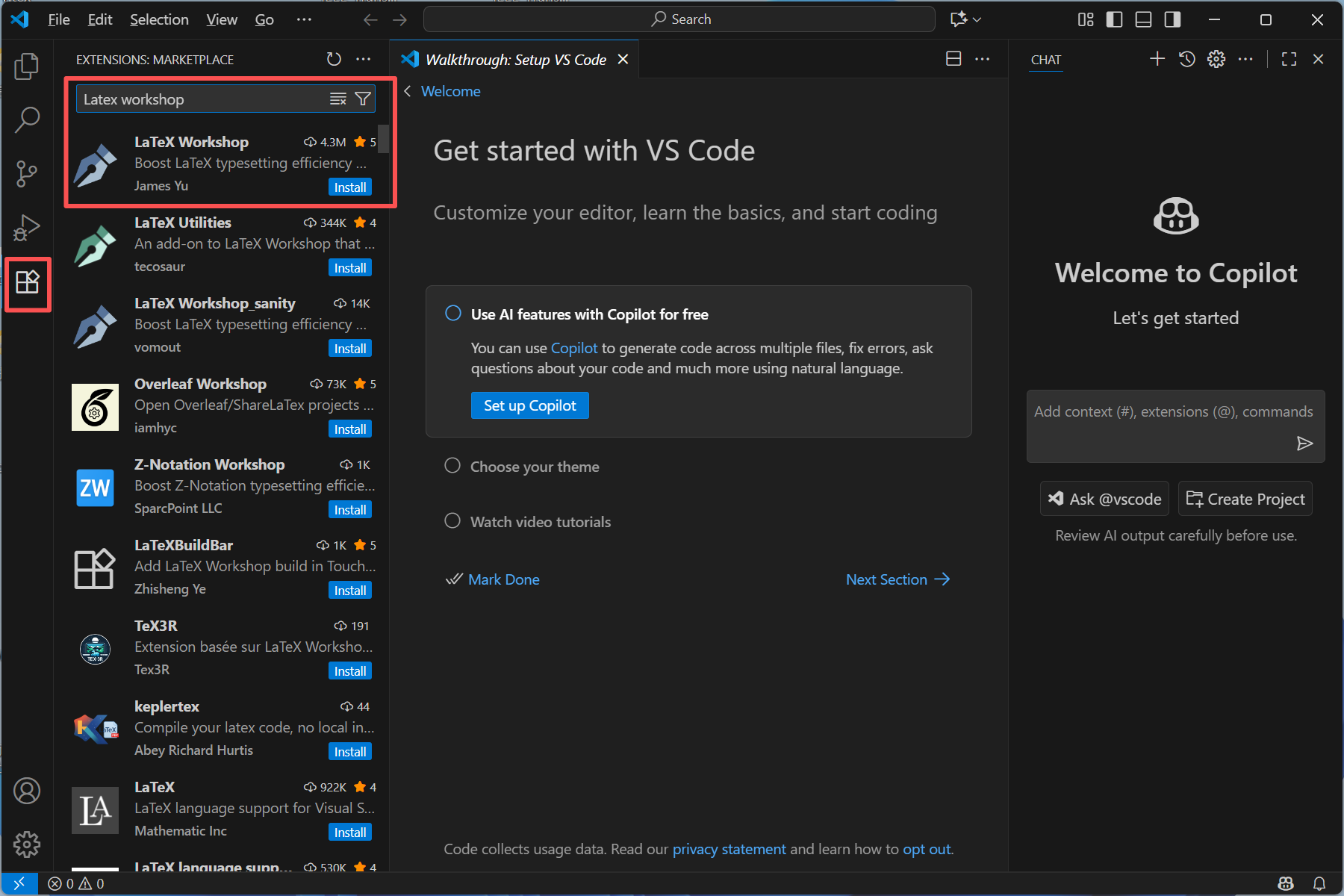Click Create Project button
This screenshot has height=896, width=1344.
(1245, 499)
